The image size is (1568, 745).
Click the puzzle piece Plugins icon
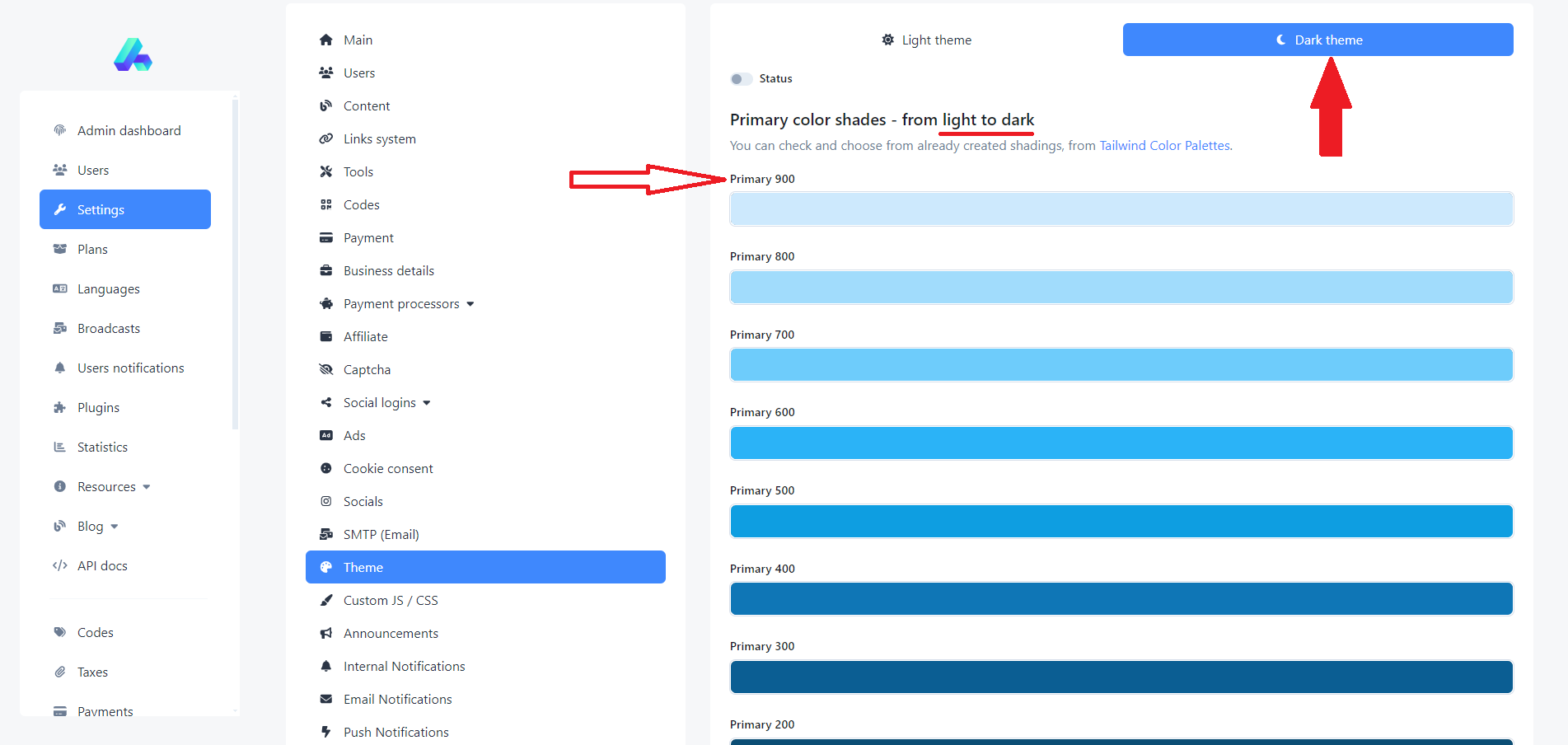(x=60, y=407)
